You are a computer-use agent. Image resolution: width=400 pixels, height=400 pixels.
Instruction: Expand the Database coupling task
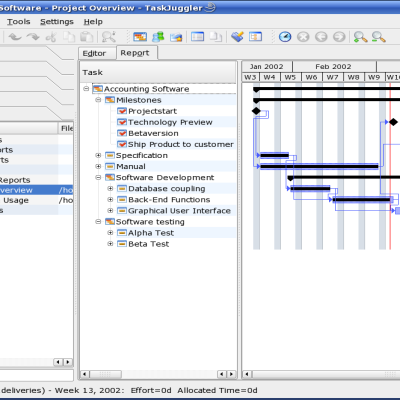click(110, 189)
